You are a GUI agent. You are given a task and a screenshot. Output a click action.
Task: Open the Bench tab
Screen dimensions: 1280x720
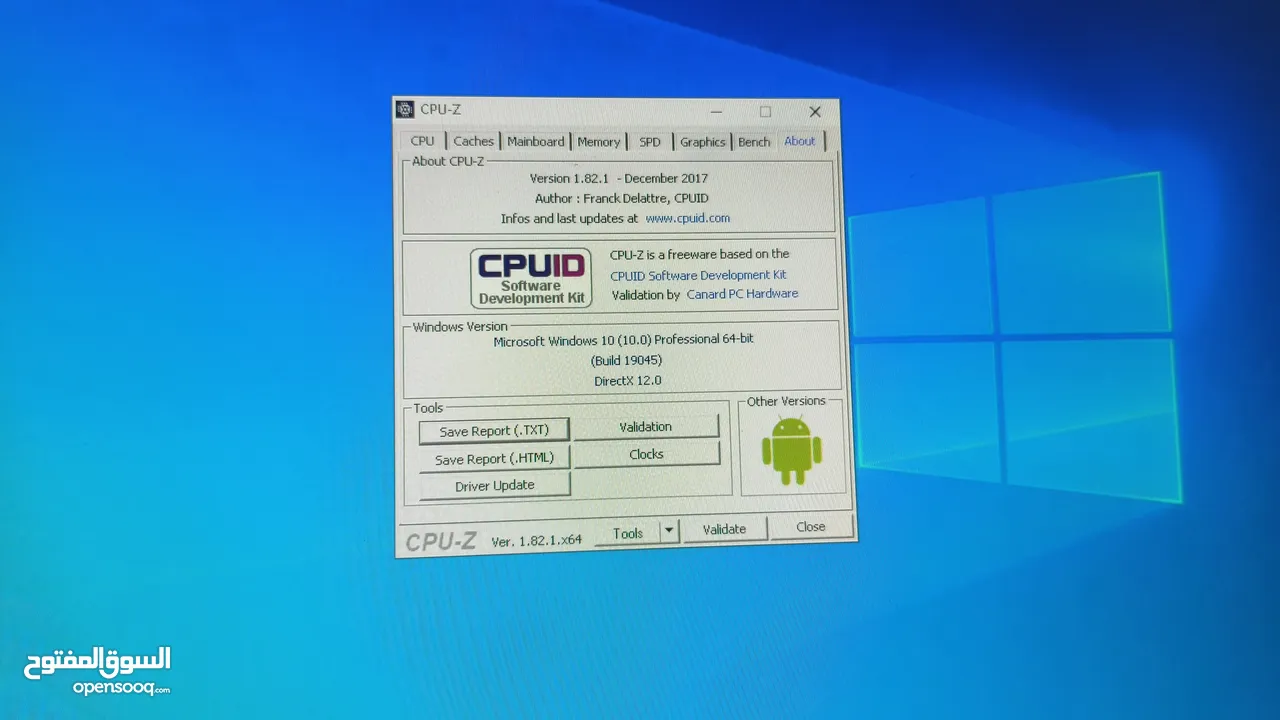point(754,142)
